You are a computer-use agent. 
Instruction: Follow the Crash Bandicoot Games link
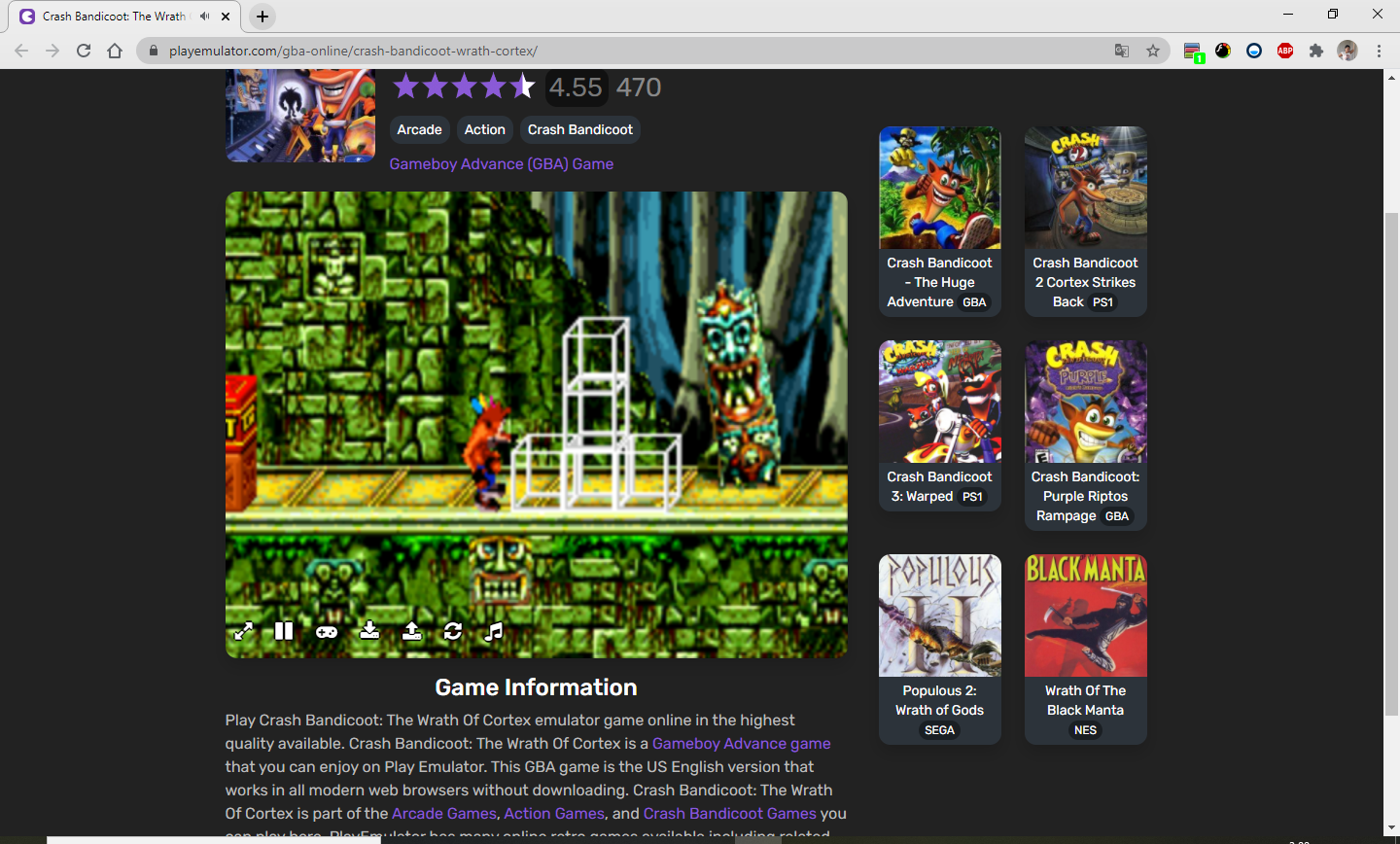tap(730, 813)
